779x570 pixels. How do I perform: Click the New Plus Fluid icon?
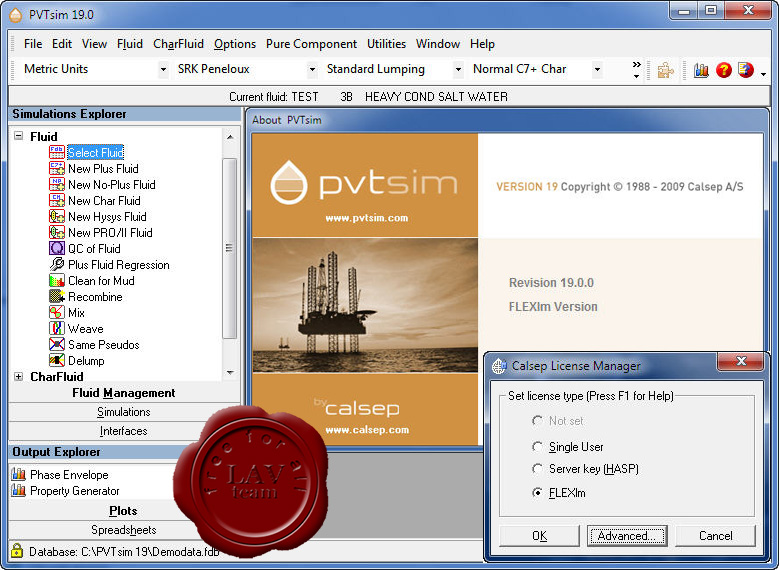click(57, 168)
